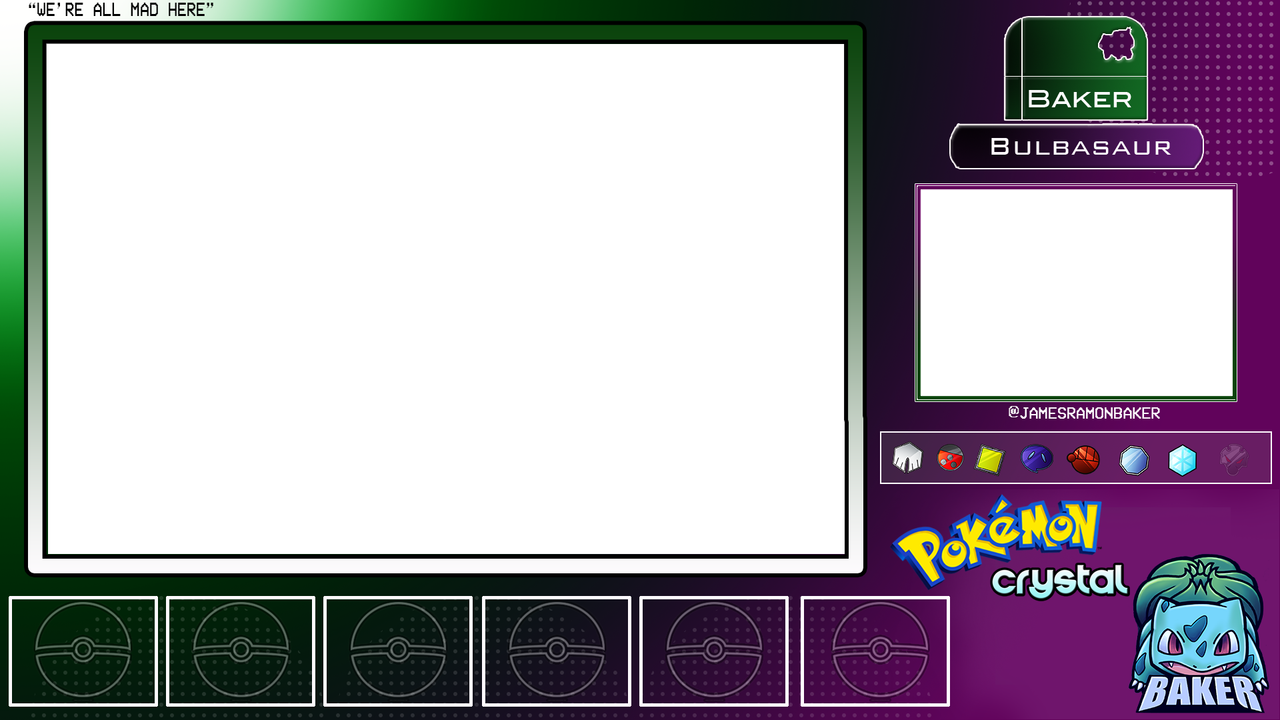Click the yellow Pokémon logo

998,541
